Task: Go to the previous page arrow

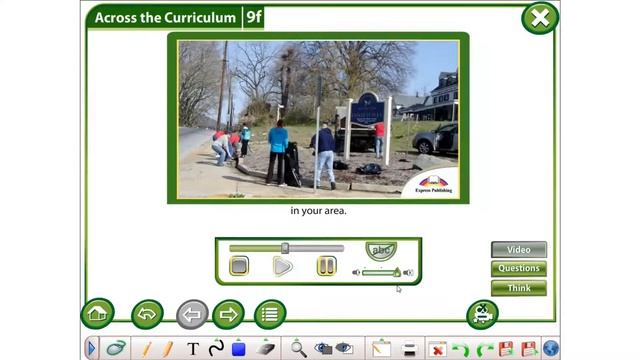Action: [192, 314]
